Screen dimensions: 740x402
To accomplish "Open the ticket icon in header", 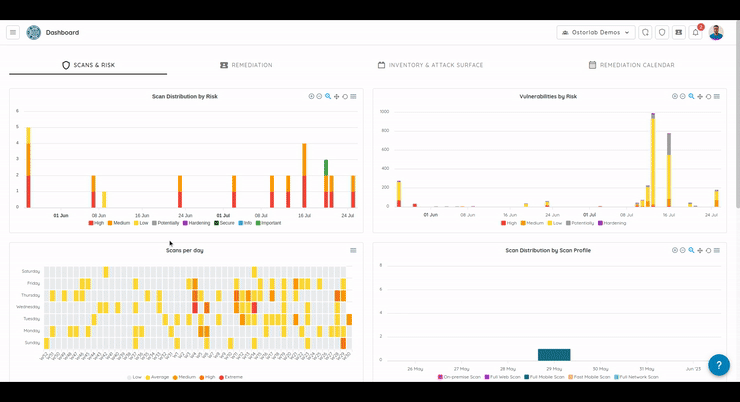I will click(679, 32).
